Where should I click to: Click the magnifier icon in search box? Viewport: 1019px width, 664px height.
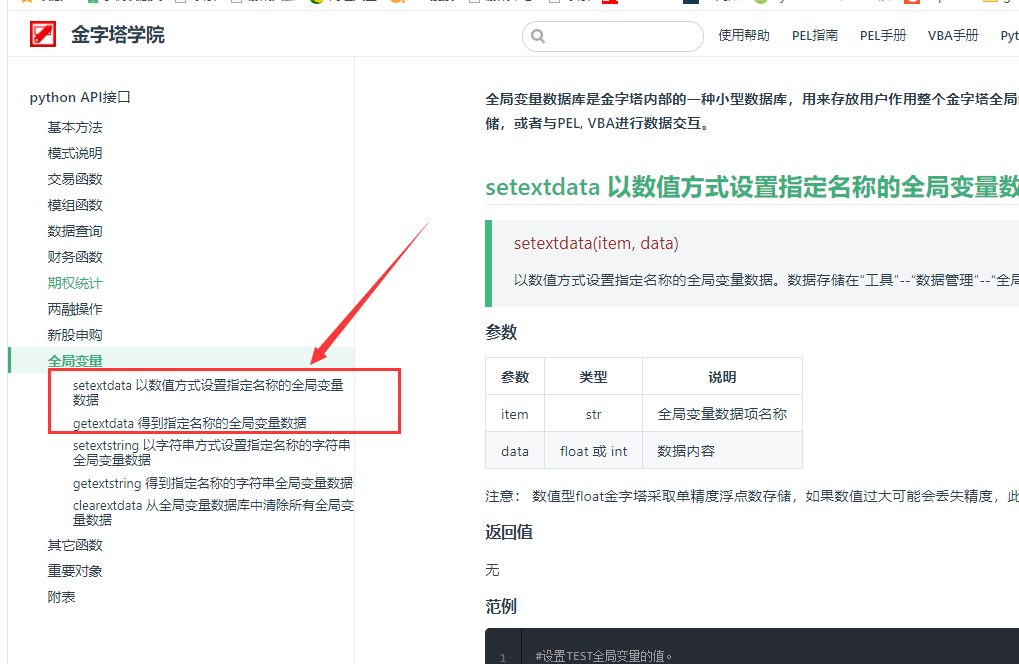click(538, 37)
